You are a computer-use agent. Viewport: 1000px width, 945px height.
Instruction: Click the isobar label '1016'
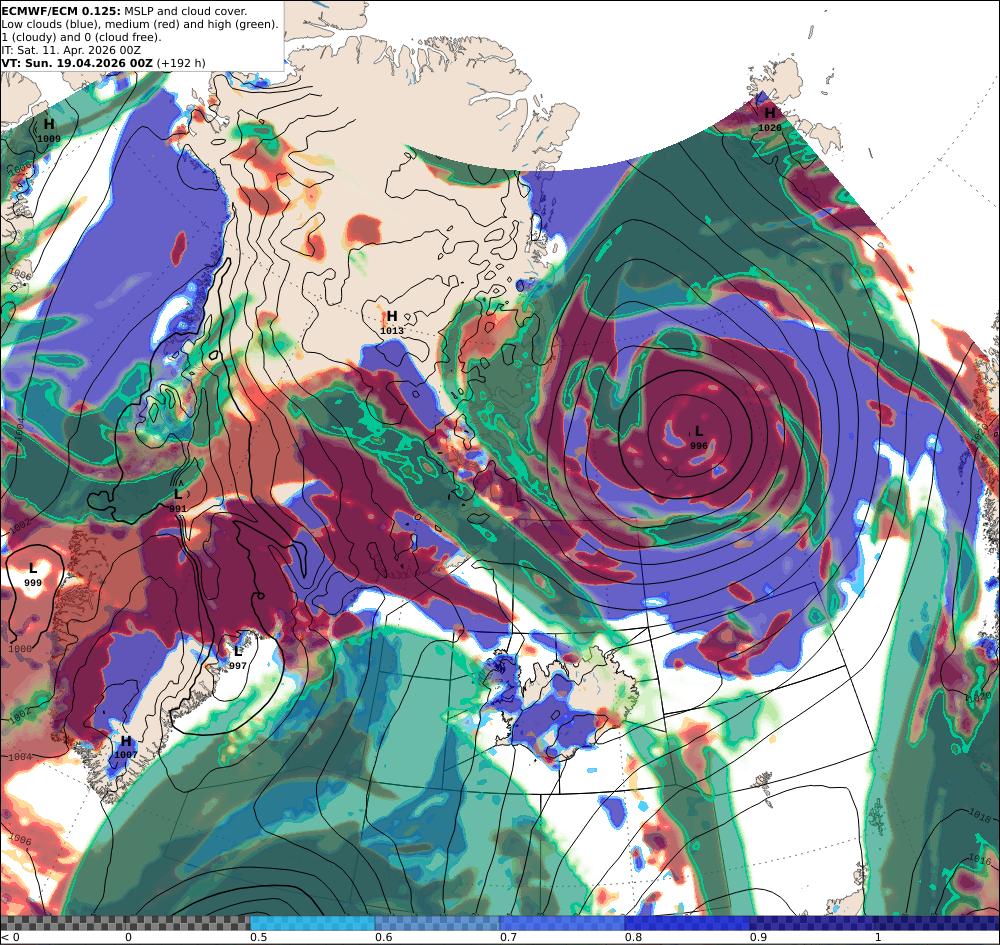pyautogui.click(x=980, y=859)
